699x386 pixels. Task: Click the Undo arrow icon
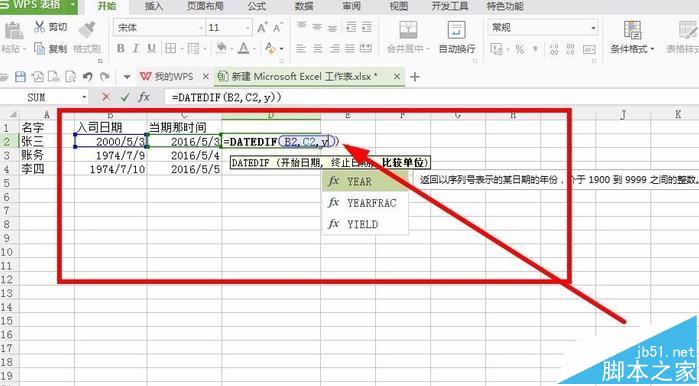88,77
